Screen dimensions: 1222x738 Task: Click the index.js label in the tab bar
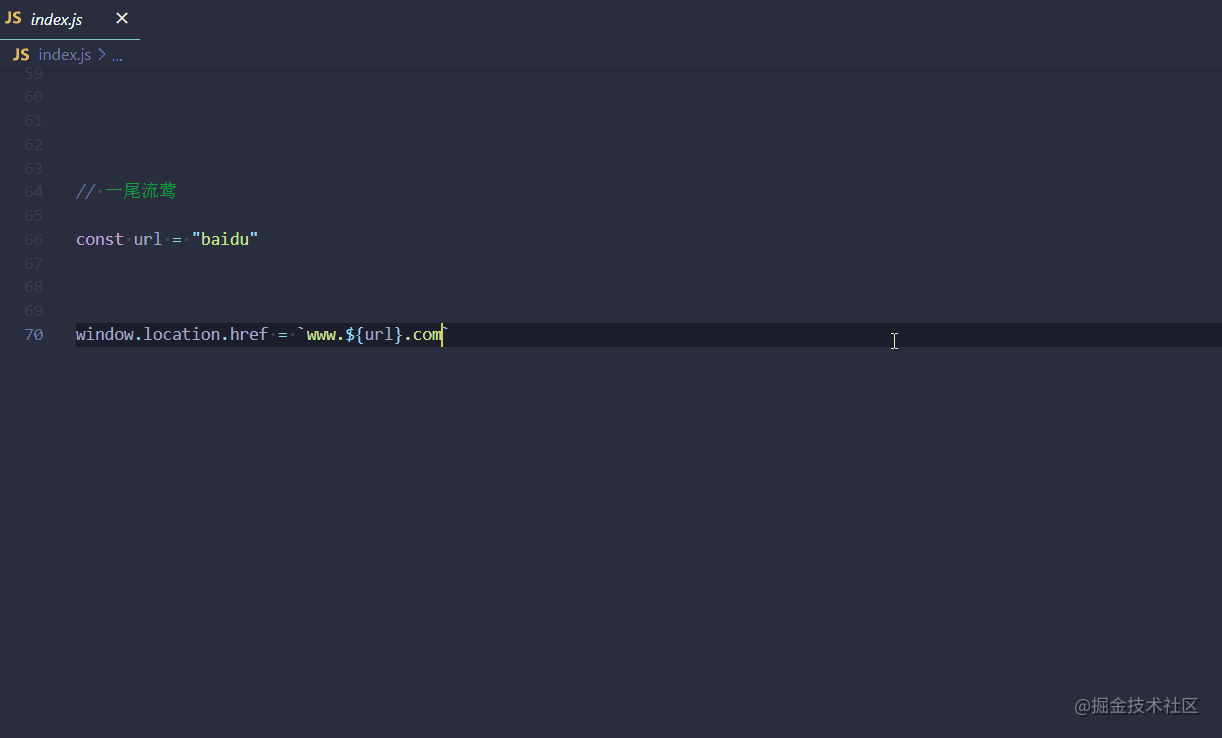[x=55, y=18]
